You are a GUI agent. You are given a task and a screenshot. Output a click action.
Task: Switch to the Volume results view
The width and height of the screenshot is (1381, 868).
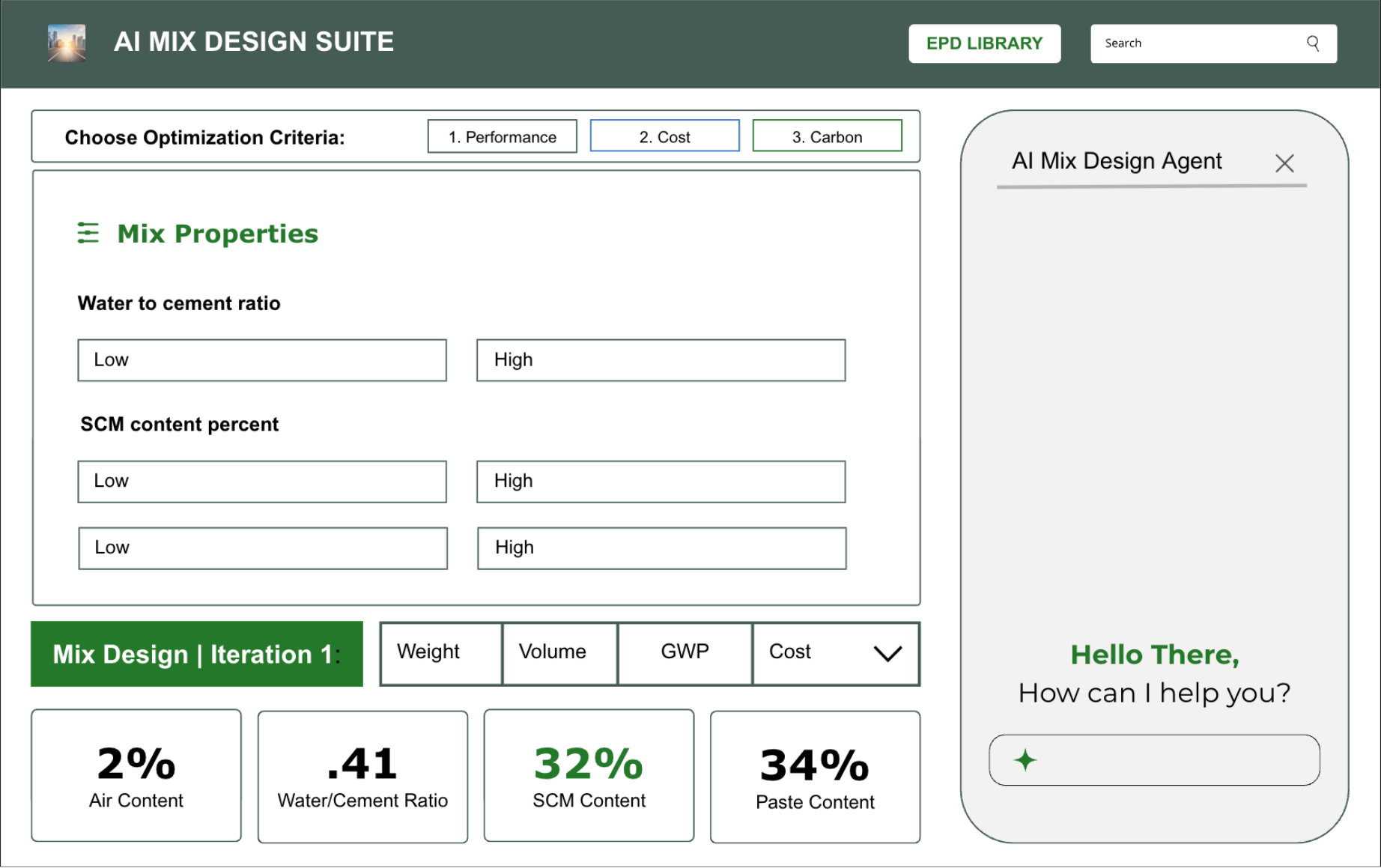click(552, 652)
